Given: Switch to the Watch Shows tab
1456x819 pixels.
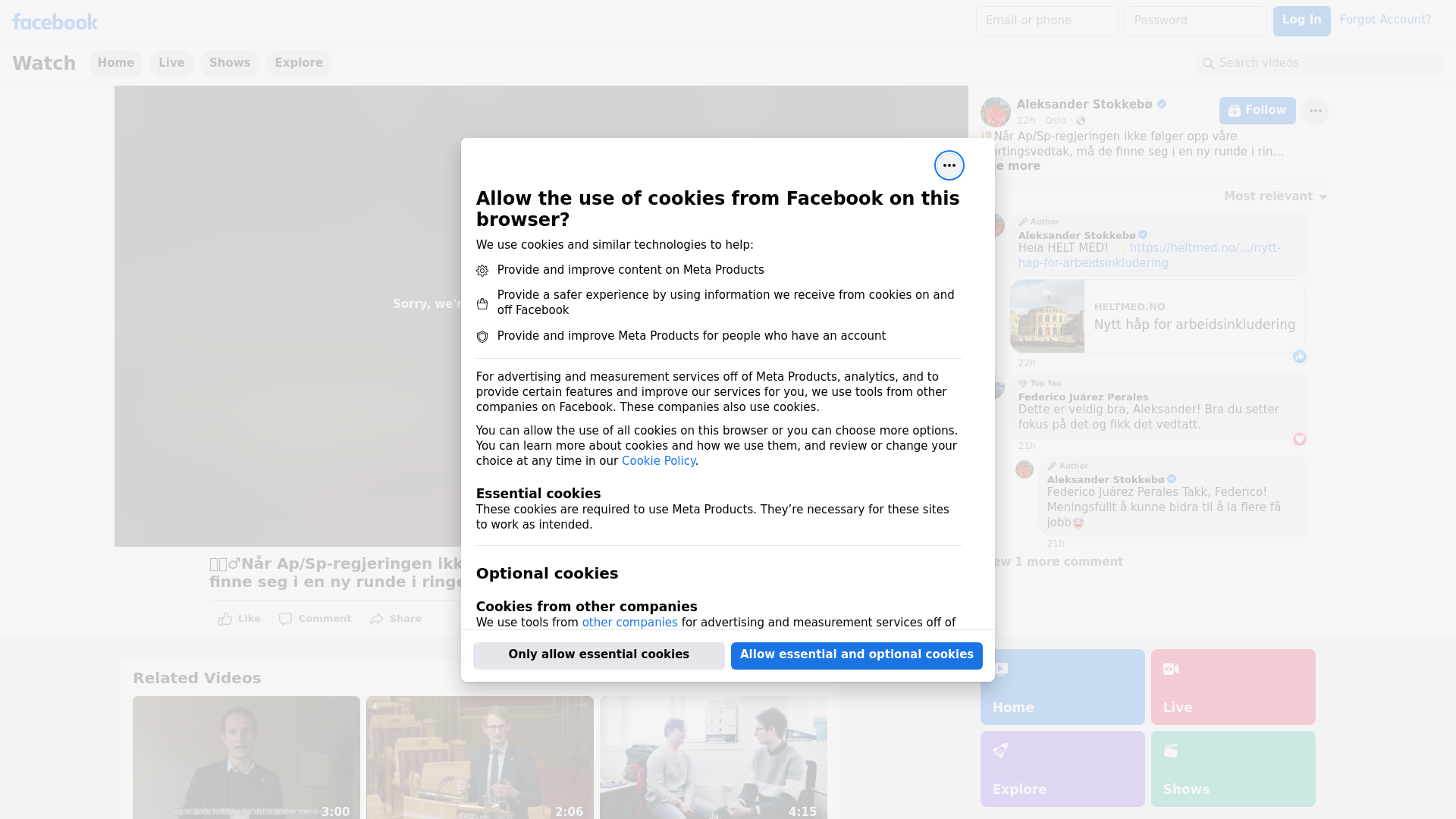Looking at the screenshot, I should 230,63.
